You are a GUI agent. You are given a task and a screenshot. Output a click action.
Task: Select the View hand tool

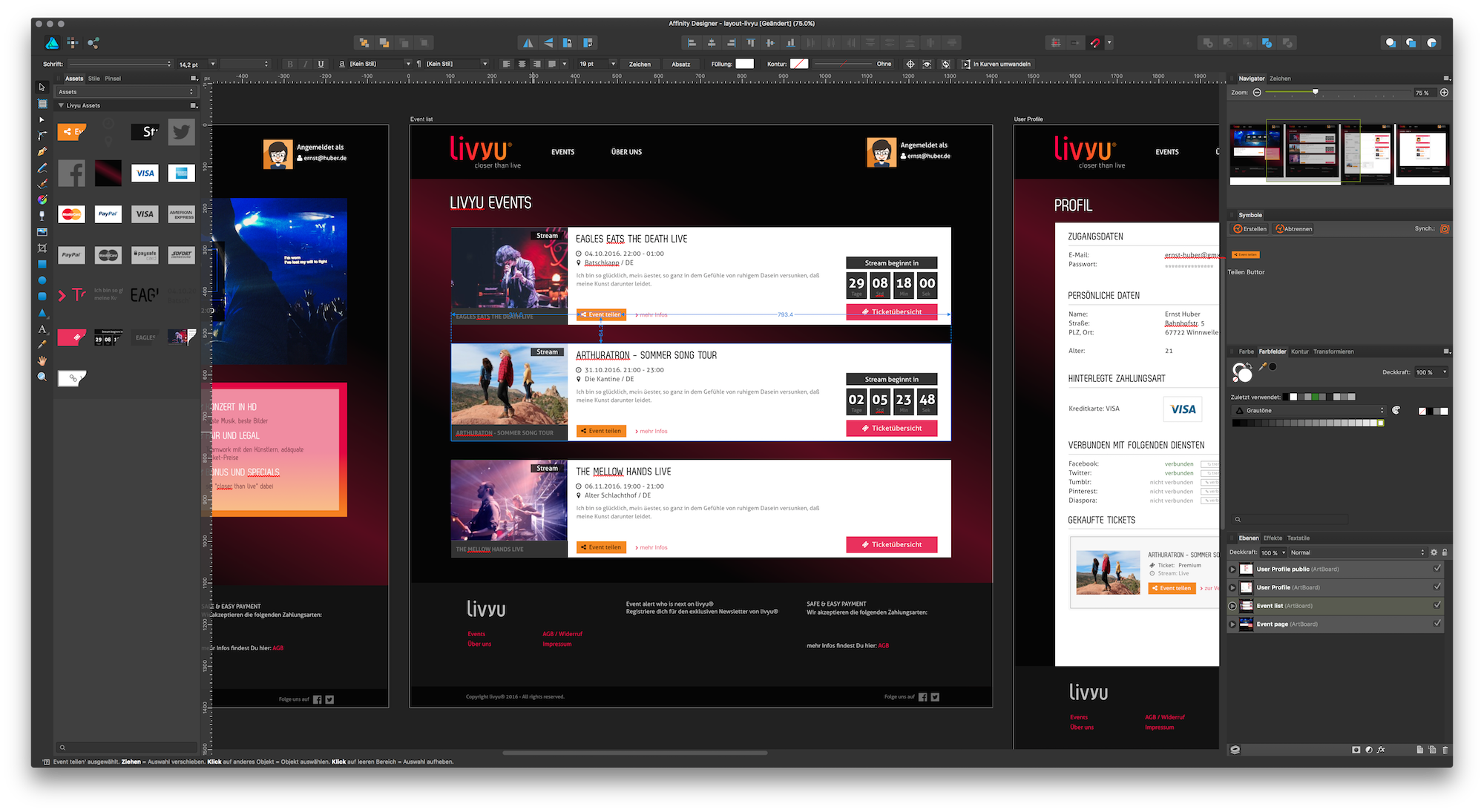(x=42, y=360)
